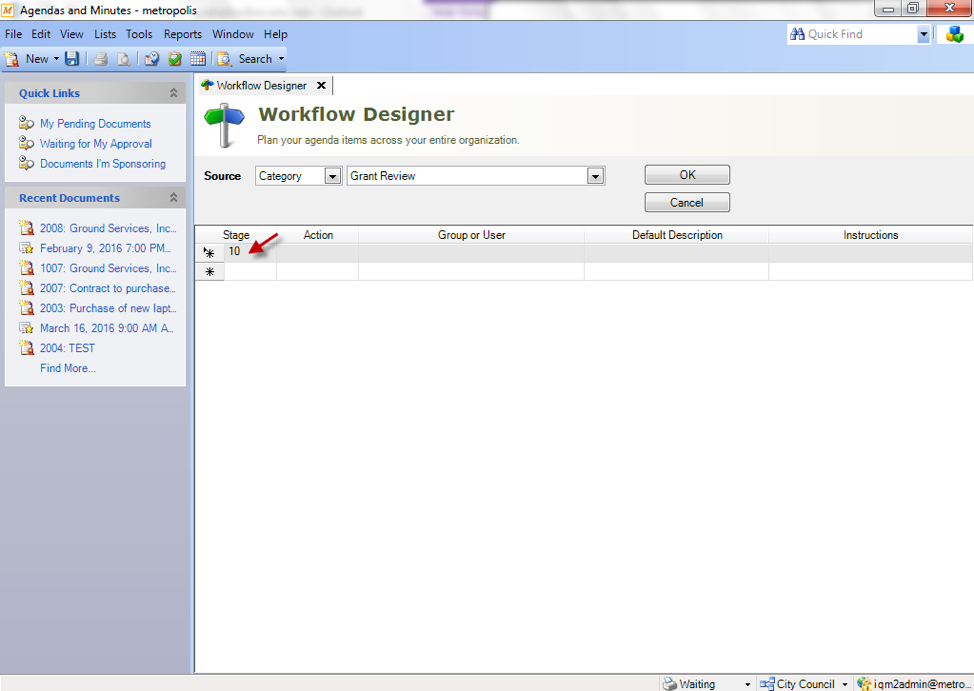Select the empty new row header asterisk
Screen dimensions: 974x691
pos(209,272)
